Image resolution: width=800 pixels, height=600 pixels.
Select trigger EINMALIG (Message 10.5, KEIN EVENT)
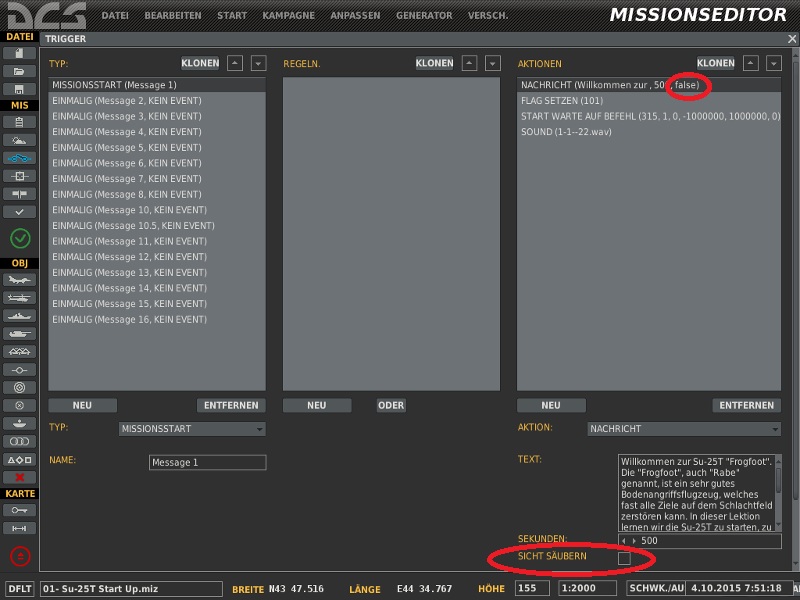[x=157, y=226]
